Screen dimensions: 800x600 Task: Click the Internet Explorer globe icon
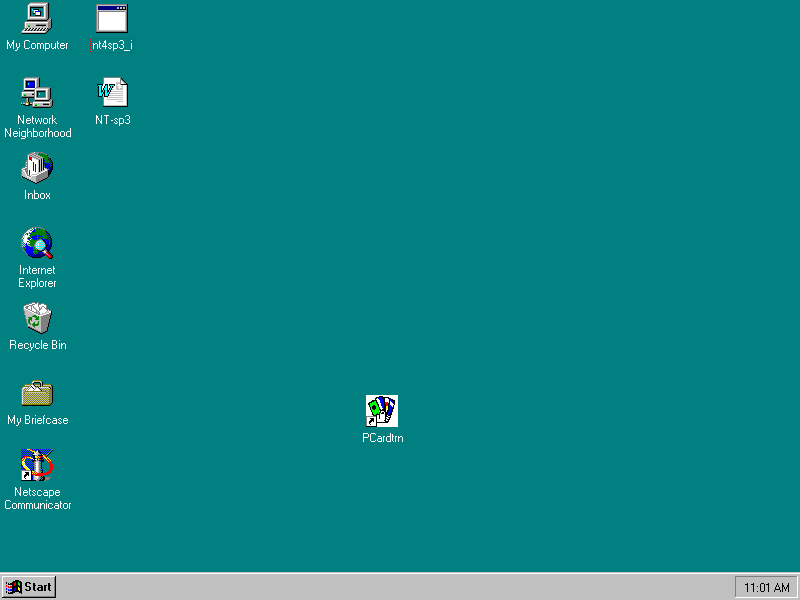point(37,243)
